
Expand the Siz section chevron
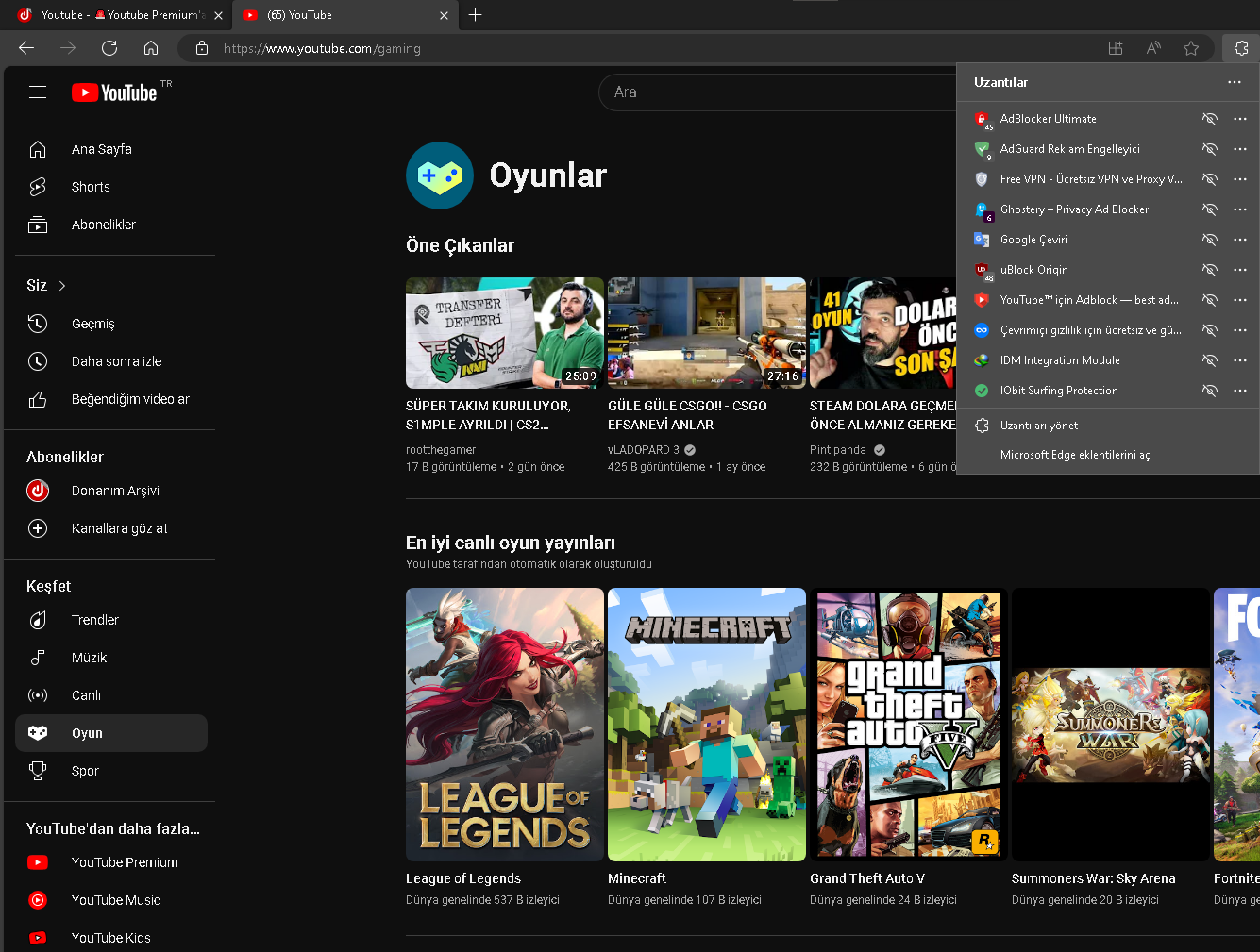tap(62, 286)
